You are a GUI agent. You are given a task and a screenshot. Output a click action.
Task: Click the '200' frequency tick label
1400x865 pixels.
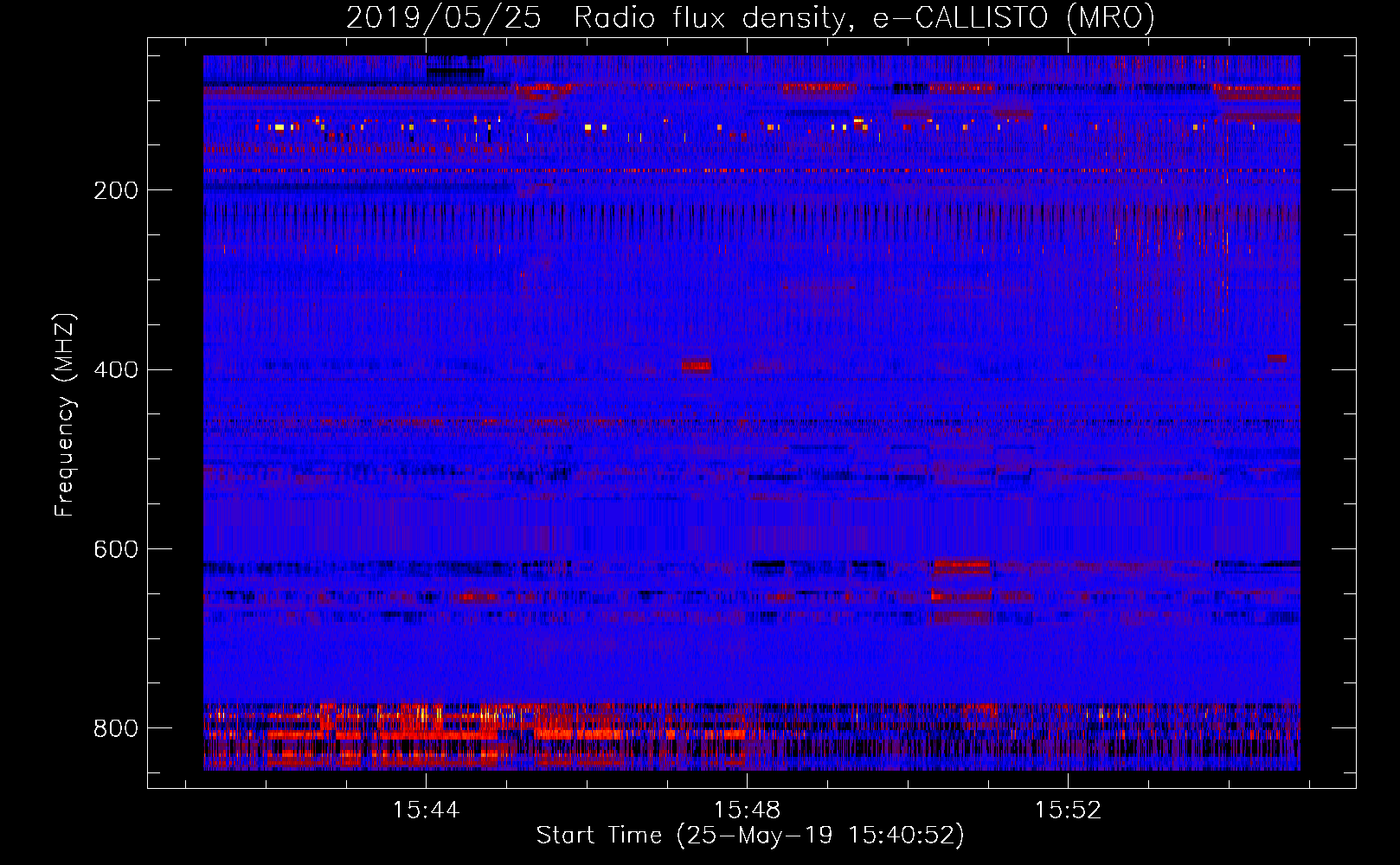pos(116,190)
